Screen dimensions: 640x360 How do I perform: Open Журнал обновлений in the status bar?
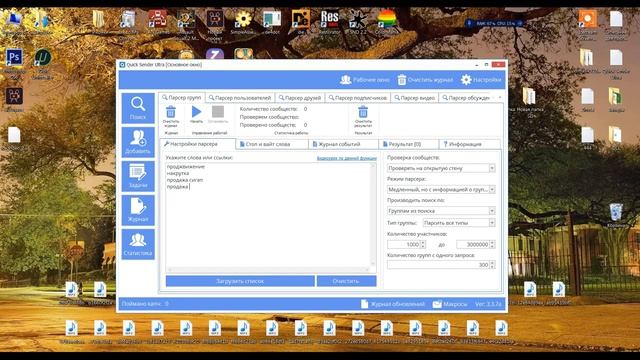coord(393,304)
